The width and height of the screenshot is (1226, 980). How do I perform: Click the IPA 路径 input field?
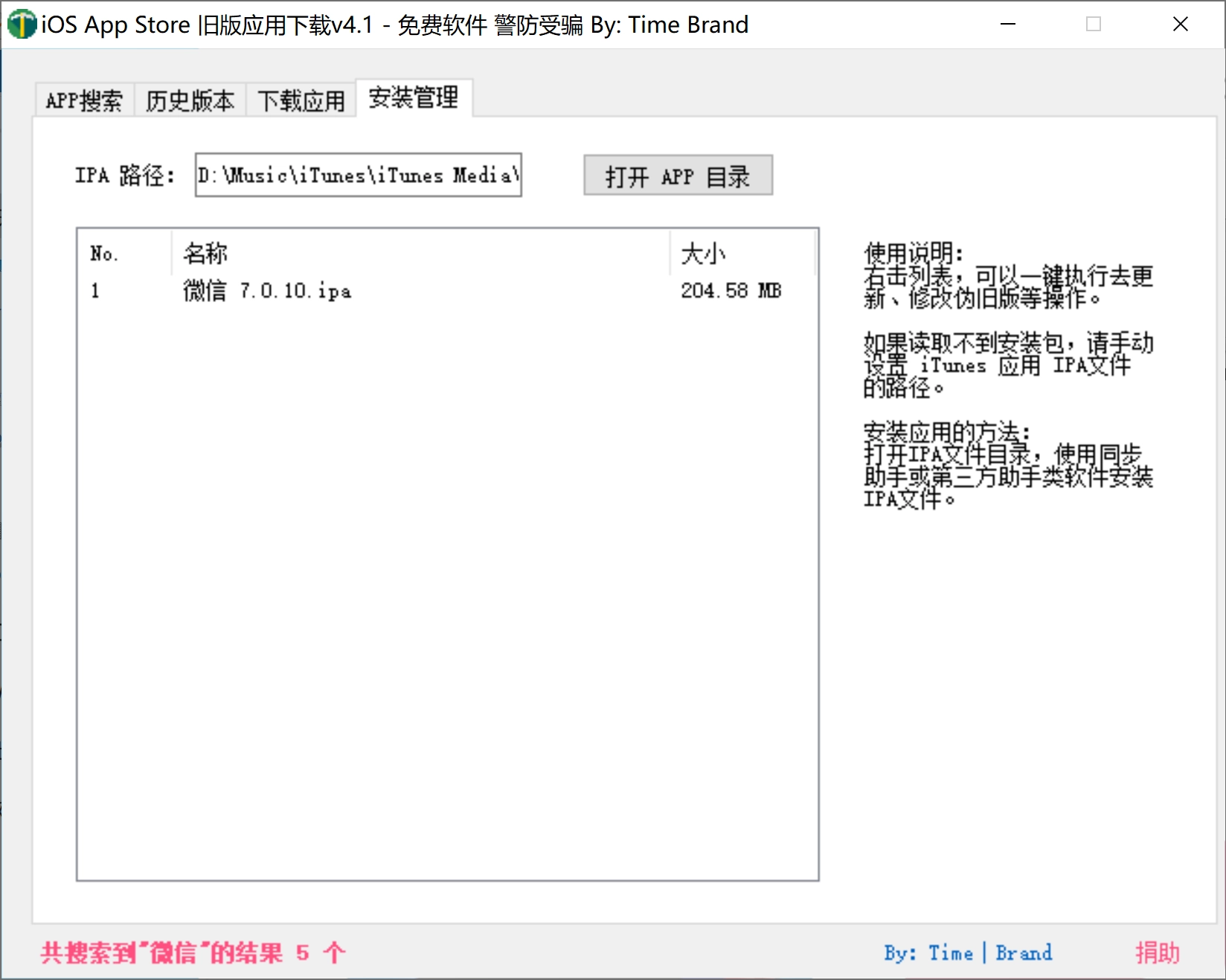point(359,176)
